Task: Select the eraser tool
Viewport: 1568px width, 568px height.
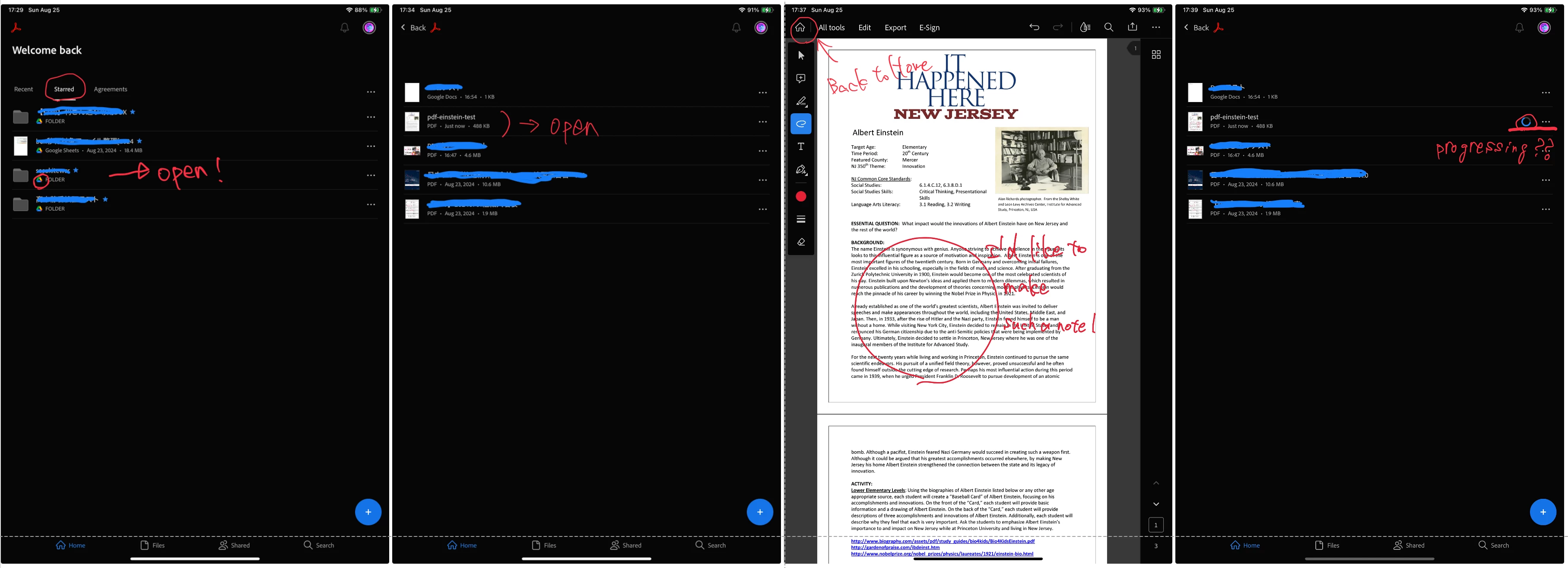Action: point(800,242)
